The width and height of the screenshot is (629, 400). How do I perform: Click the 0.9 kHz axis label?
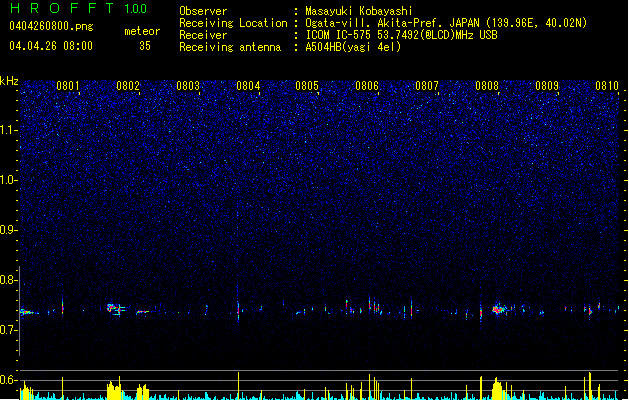pyautogui.click(x=8, y=230)
